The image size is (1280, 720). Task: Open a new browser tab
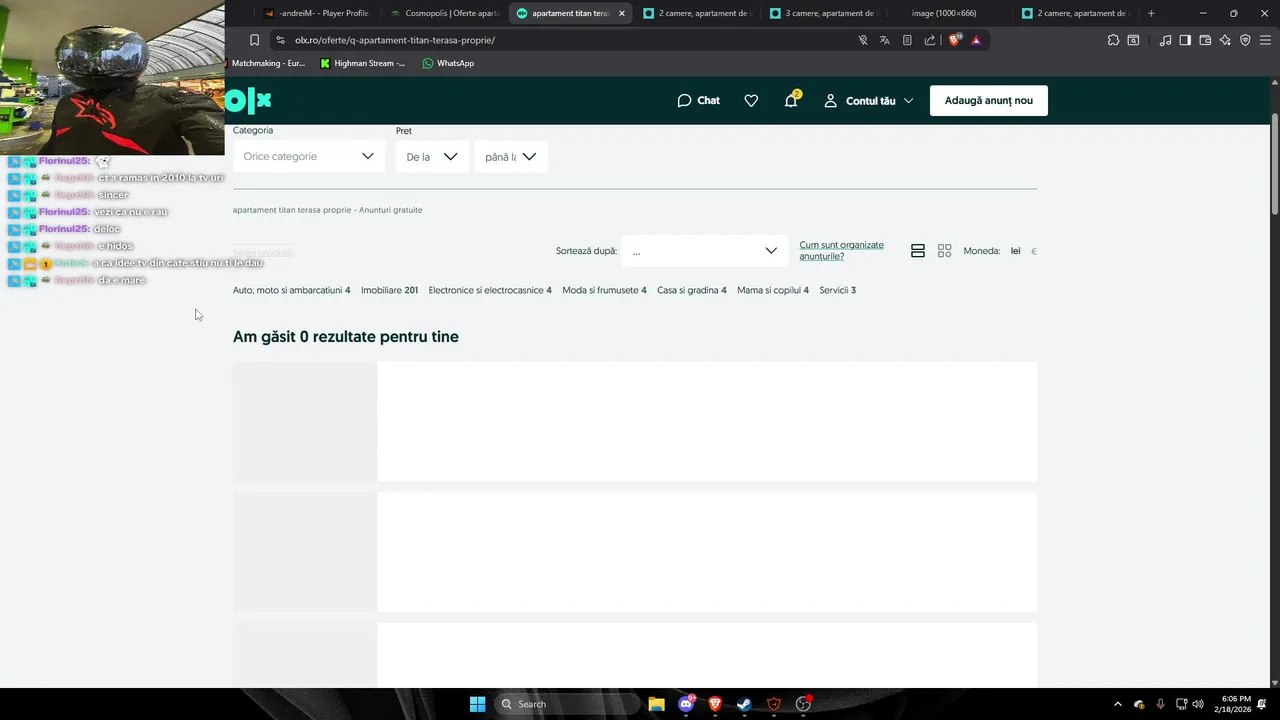pyautogui.click(x=1151, y=13)
